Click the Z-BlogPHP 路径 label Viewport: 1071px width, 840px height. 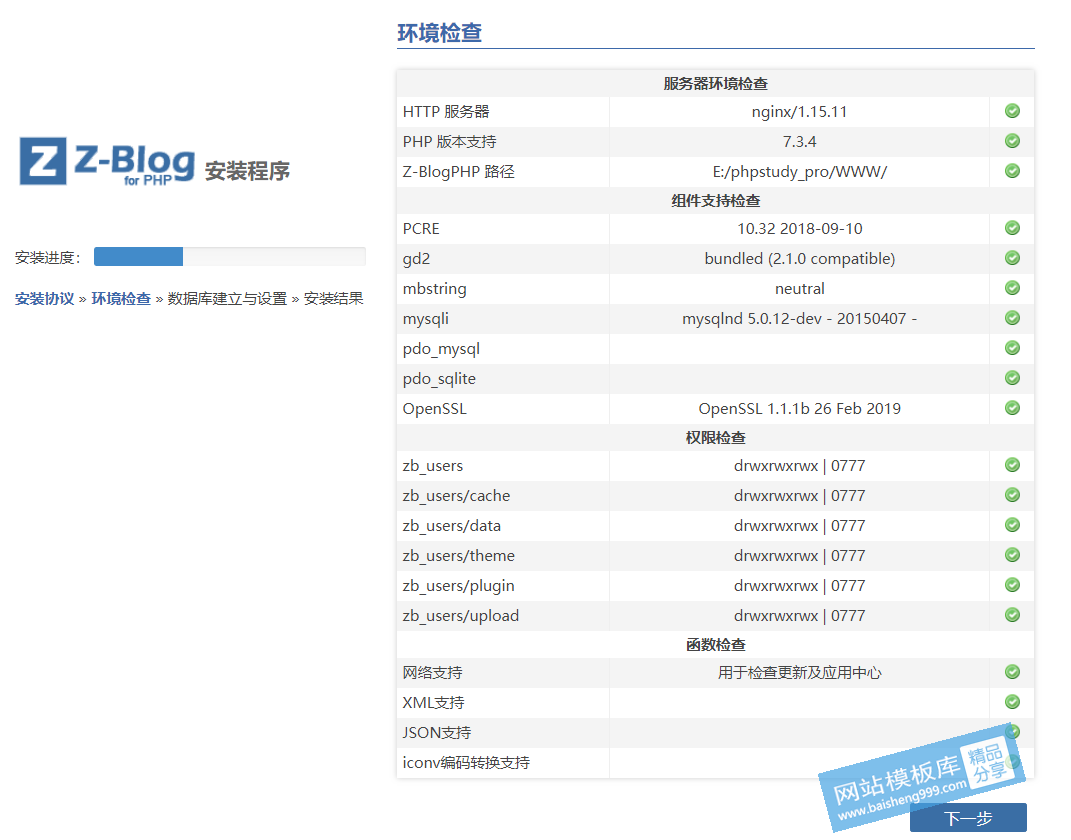point(458,171)
